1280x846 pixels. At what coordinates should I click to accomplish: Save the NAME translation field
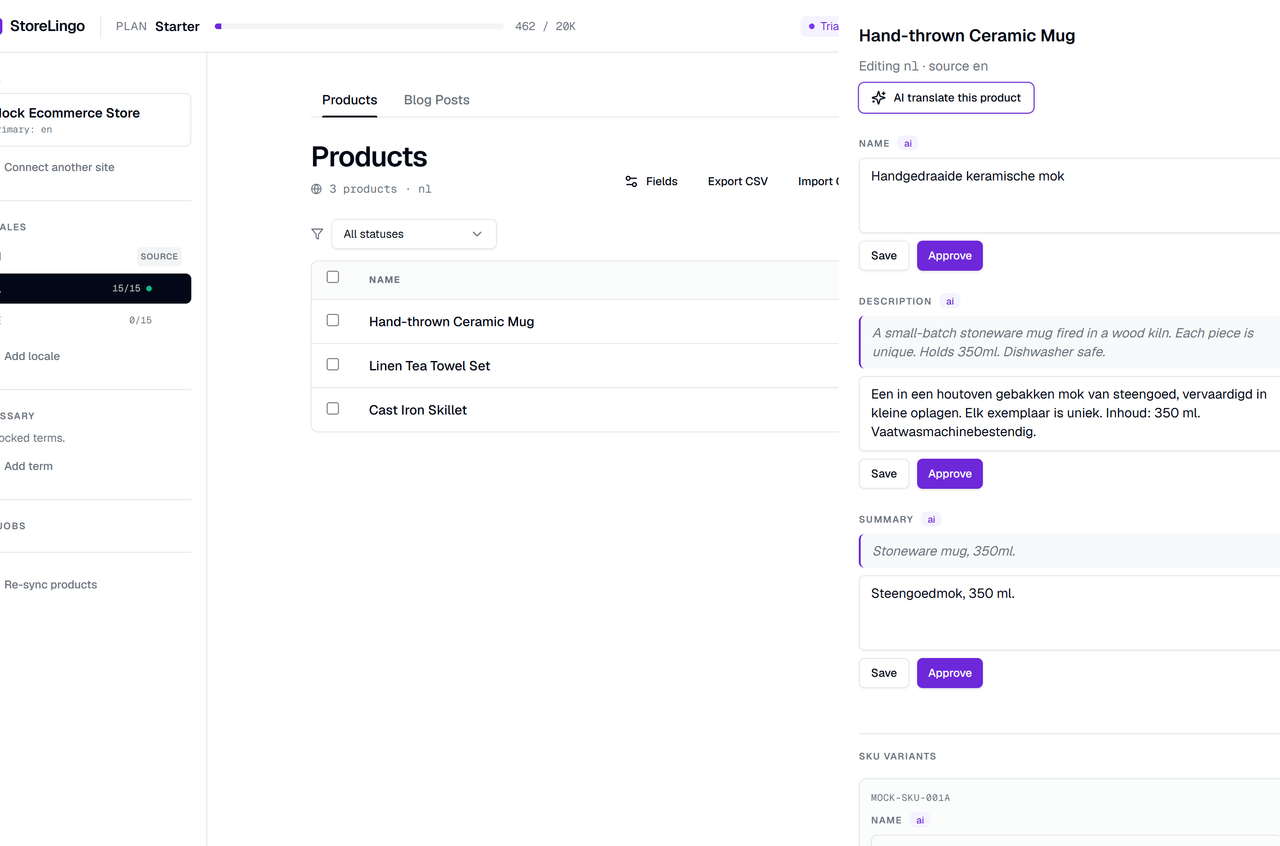[884, 256]
